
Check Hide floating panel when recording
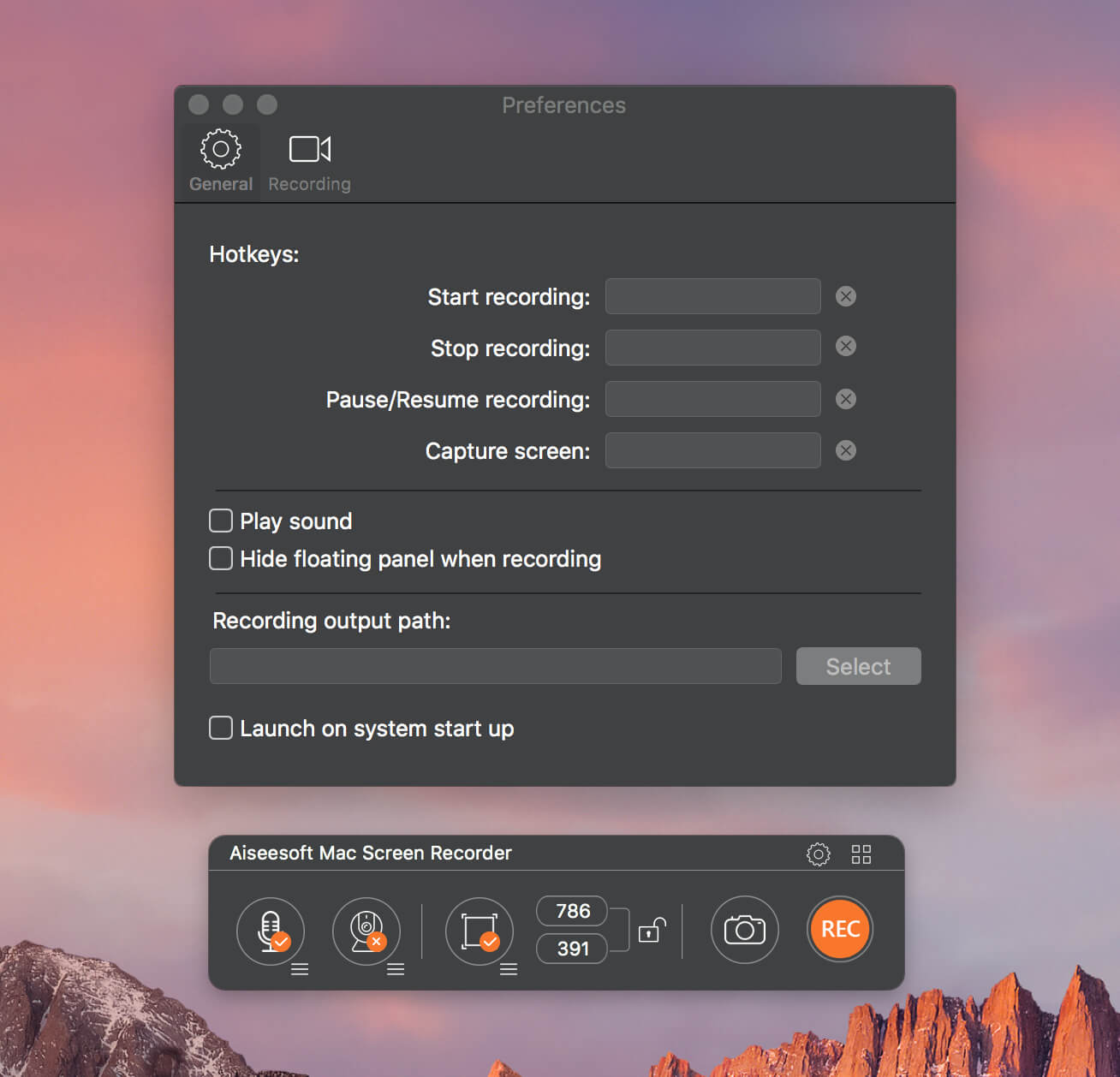tap(221, 558)
